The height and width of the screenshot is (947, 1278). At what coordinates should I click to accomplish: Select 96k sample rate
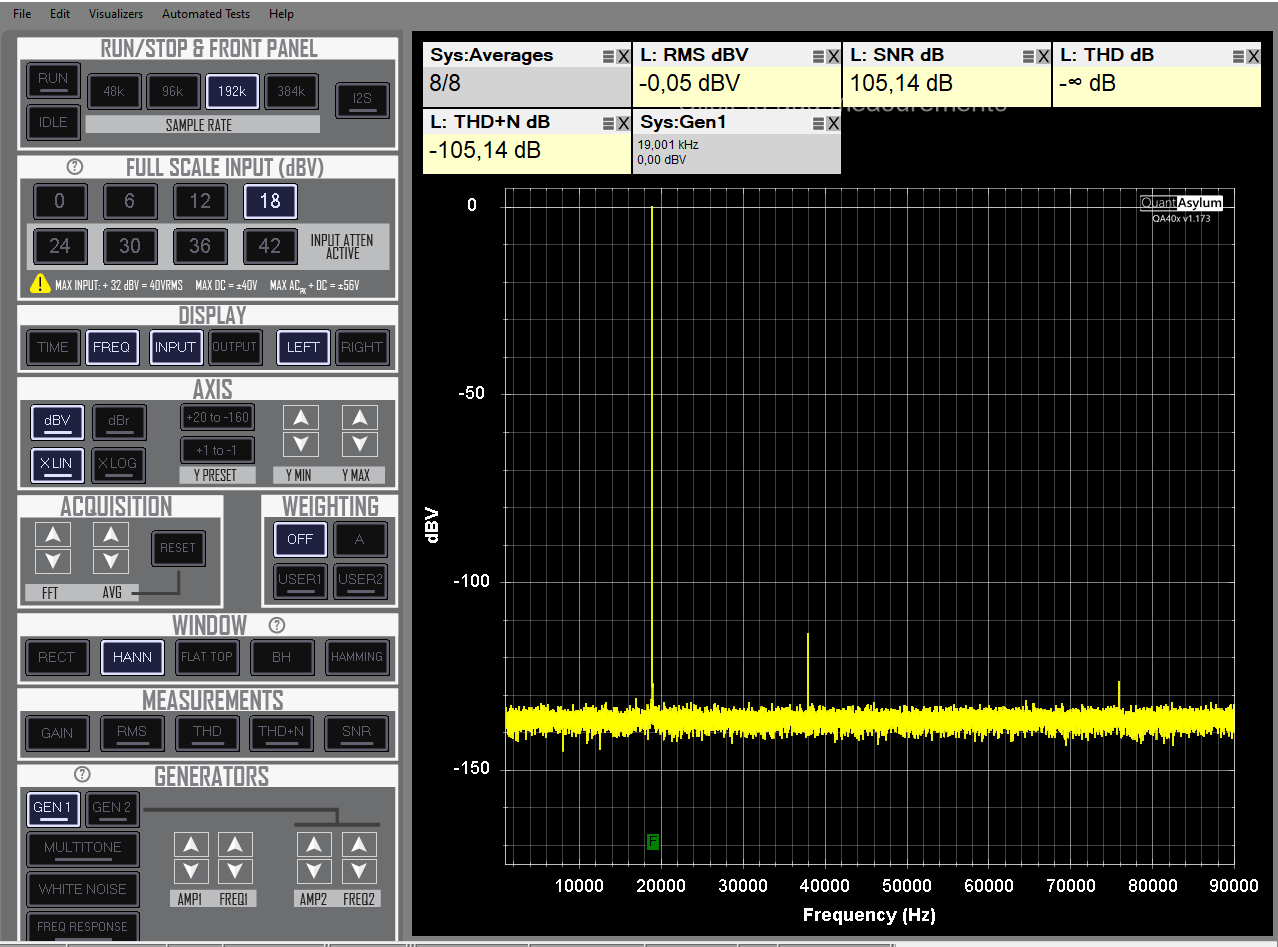(x=172, y=91)
